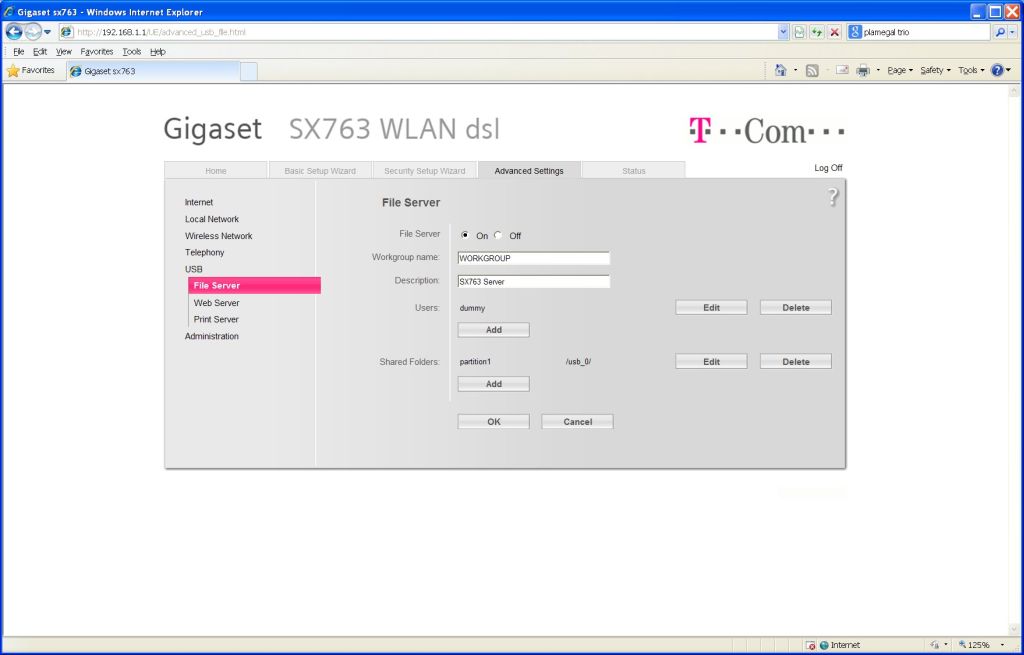Click the Read Mail envelope icon
This screenshot has width=1024, height=655.
pos(842,70)
